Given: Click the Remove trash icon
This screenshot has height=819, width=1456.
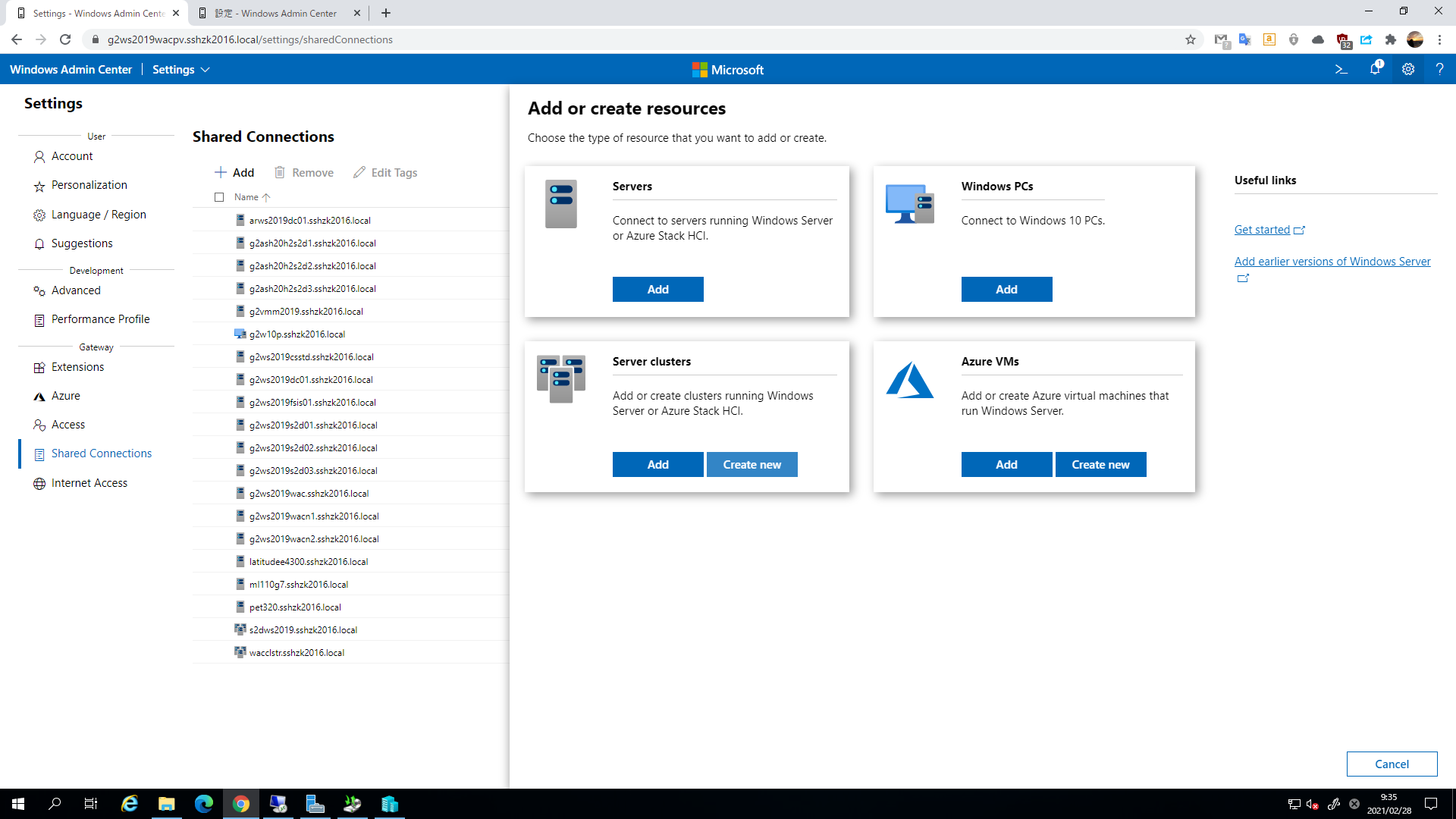Looking at the screenshot, I should (x=279, y=172).
